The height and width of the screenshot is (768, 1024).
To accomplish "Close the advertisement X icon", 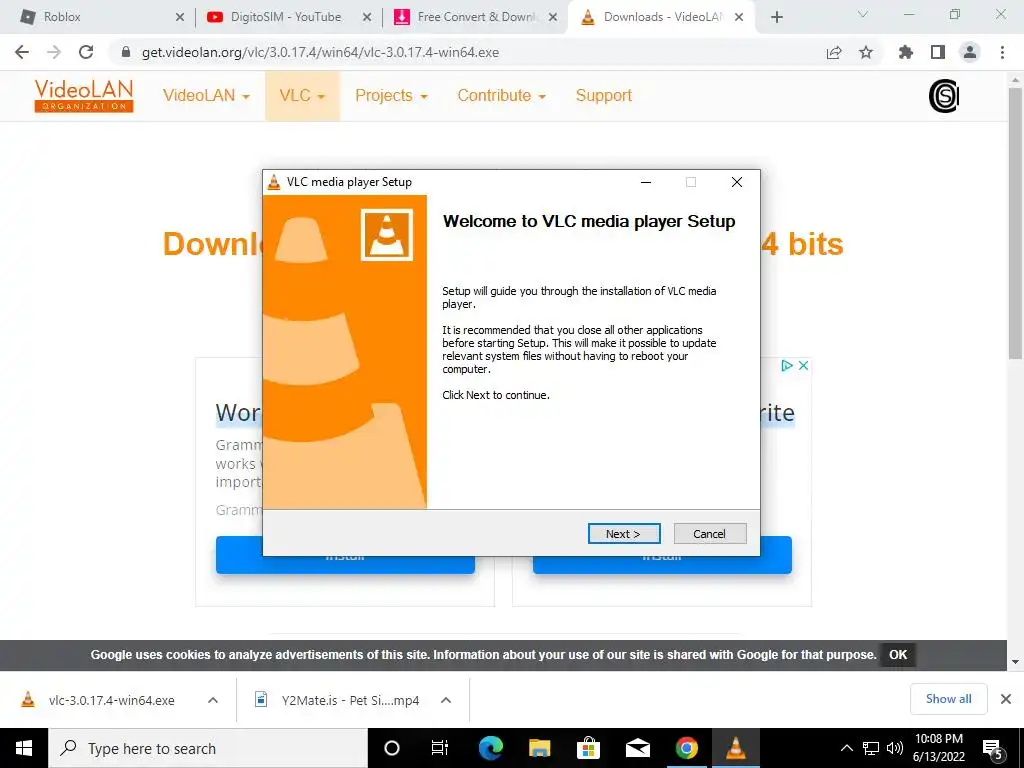I will pyautogui.click(x=804, y=366).
